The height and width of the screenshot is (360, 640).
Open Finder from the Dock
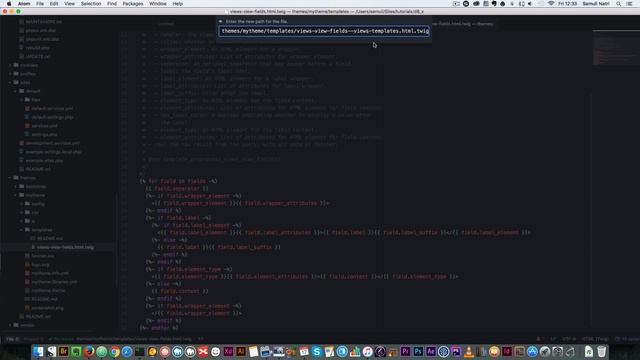(x=38, y=351)
